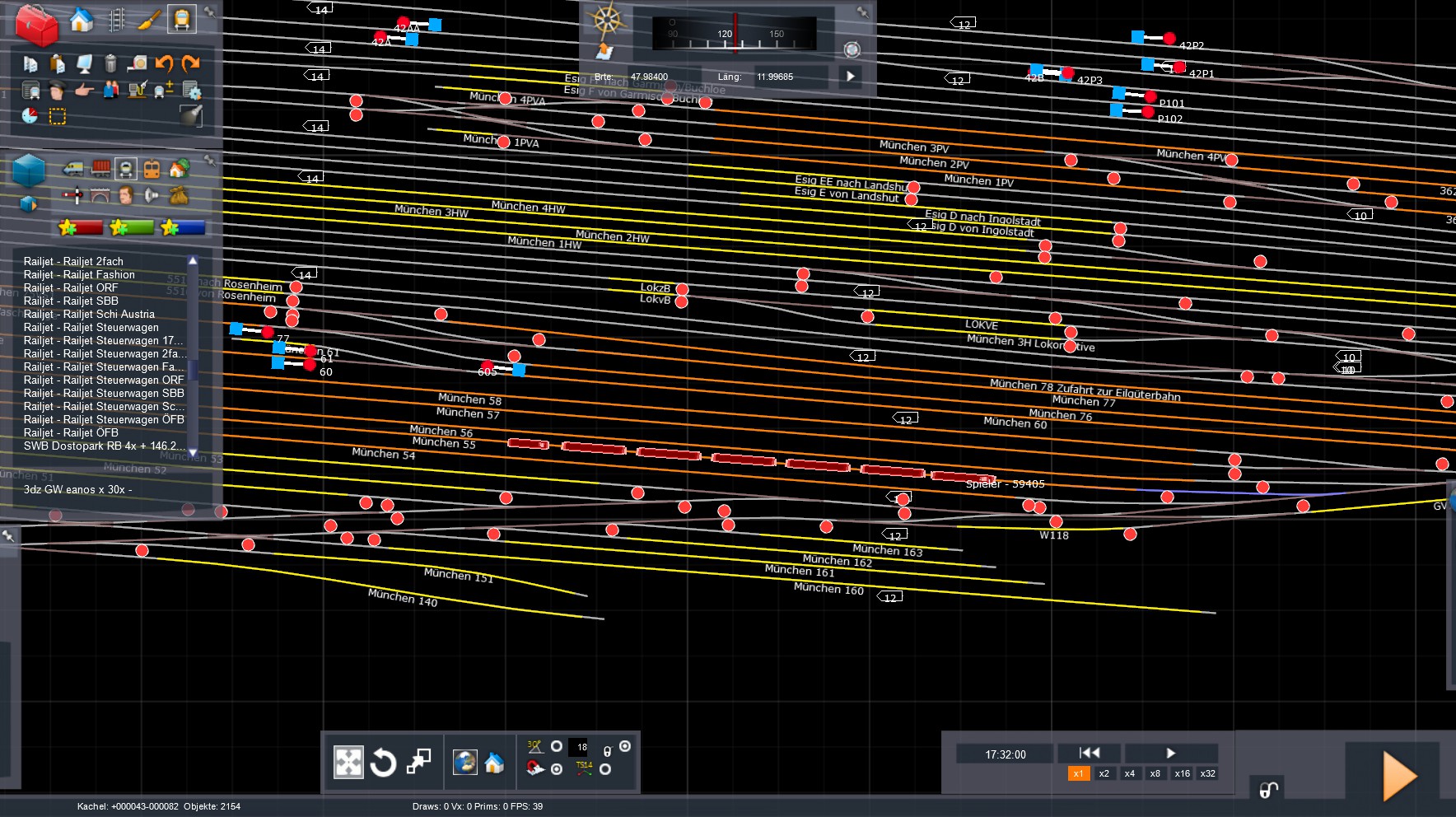This screenshot has height=817, width=1456.
Task: Expand the coordinates panel arrow button
Action: [x=851, y=77]
